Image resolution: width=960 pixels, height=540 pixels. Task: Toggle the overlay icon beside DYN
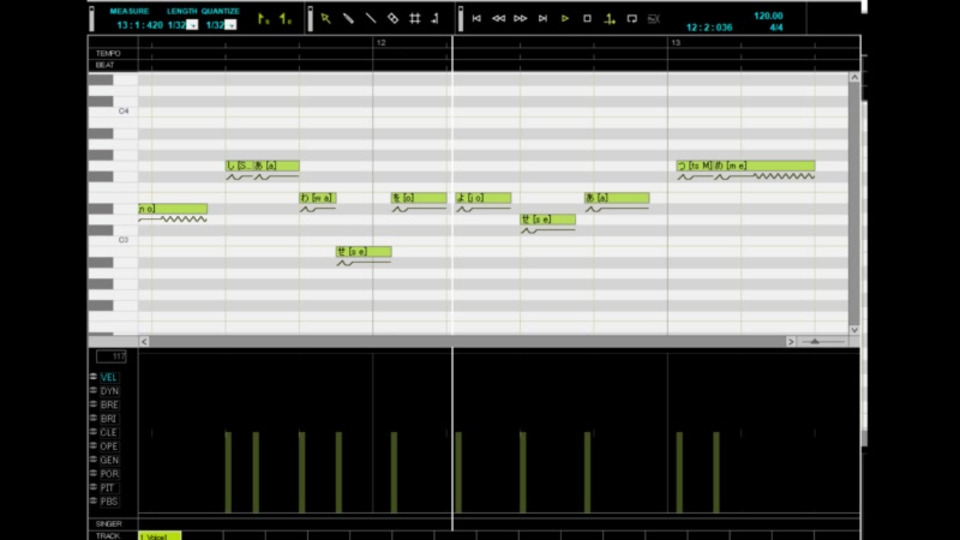pyautogui.click(x=94, y=390)
